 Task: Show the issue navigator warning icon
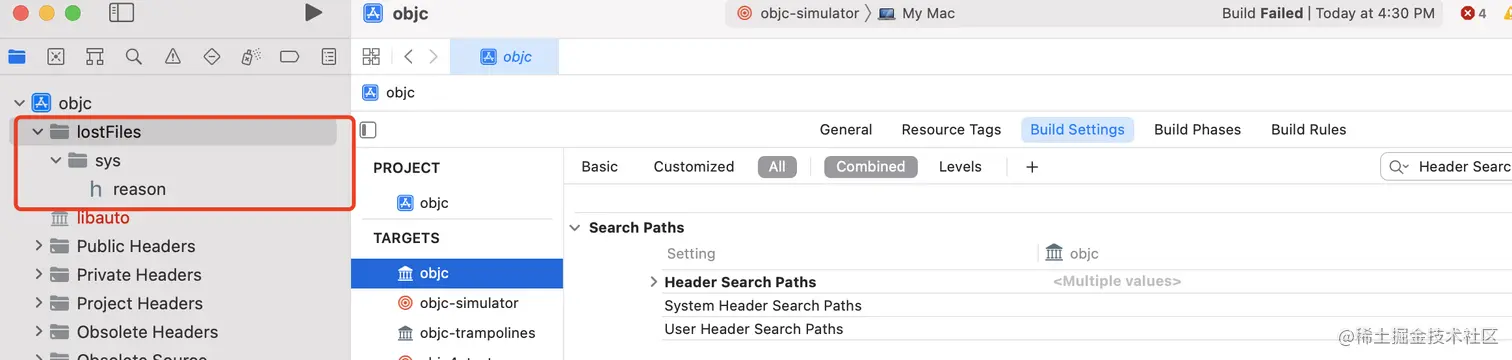click(173, 57)
